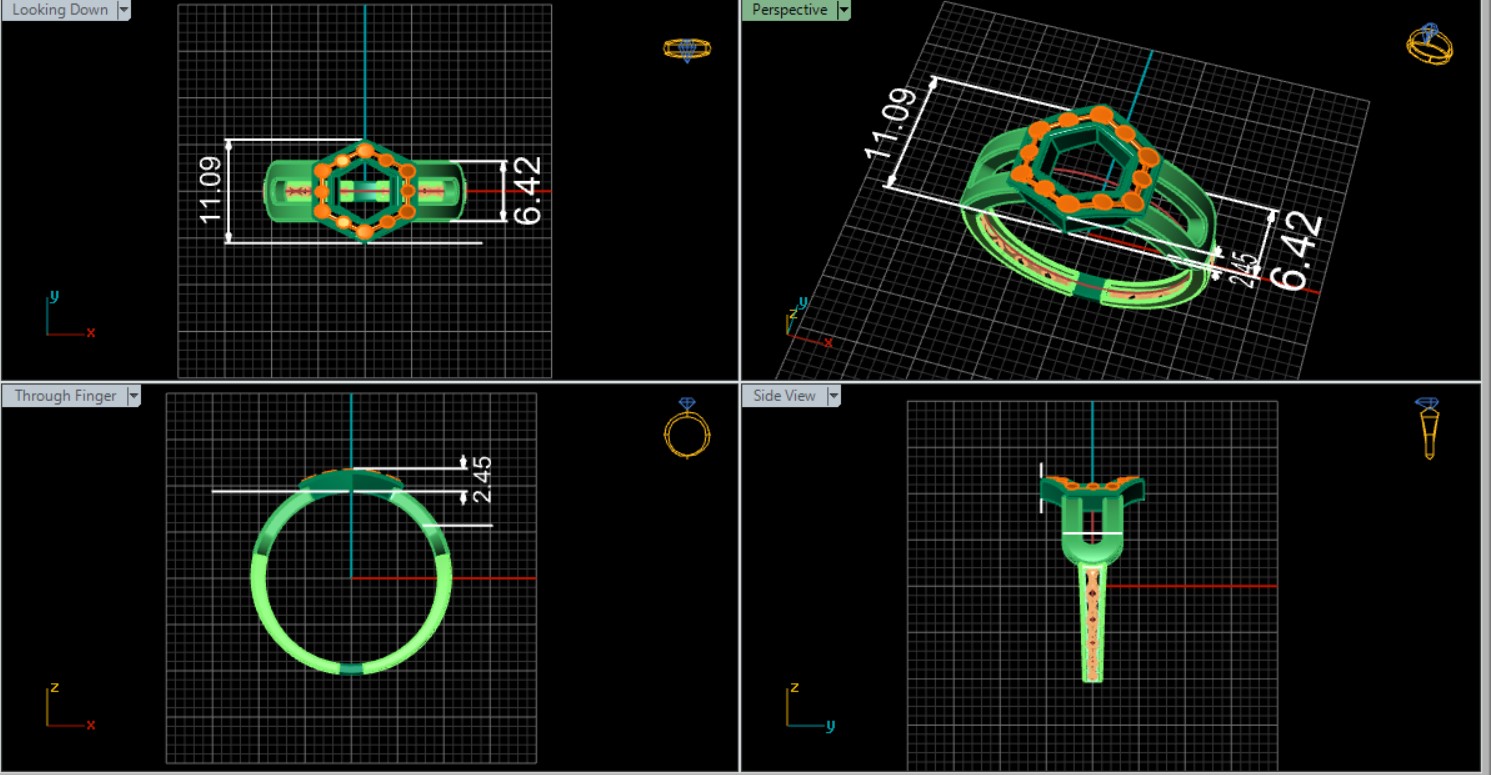Open the Looking Down viewport dropdown arrow
This screenshot has height=775, width=1491.
click(124, 10)
